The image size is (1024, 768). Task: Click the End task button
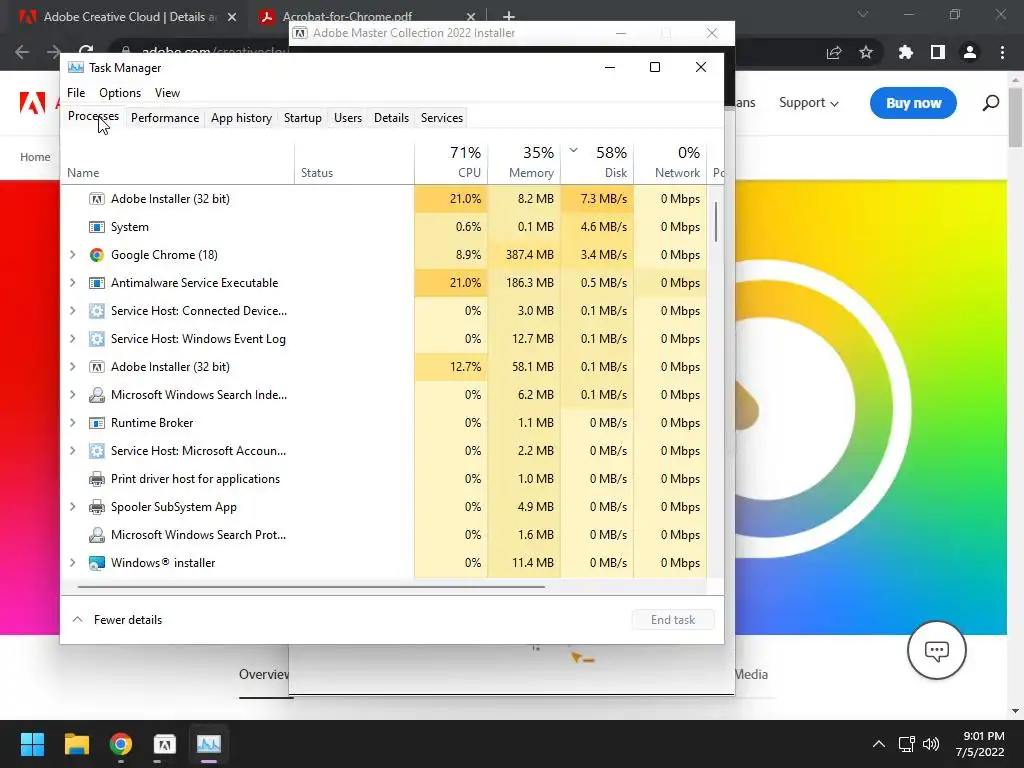(673, 620)
